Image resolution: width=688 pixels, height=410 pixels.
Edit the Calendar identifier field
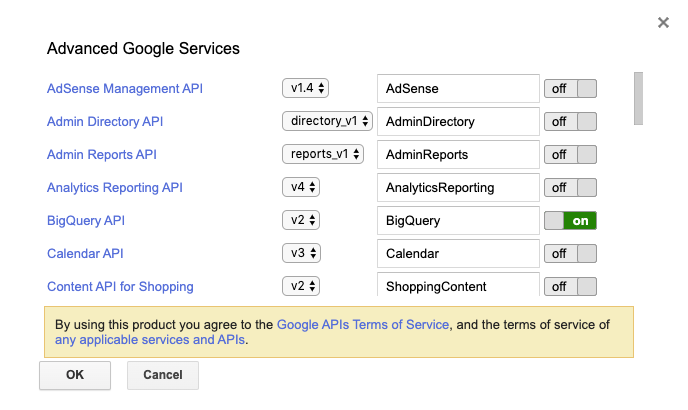[458, 253]
